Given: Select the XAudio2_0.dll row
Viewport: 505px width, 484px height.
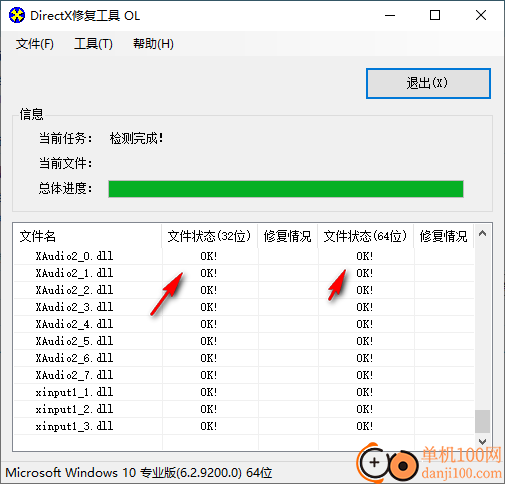Looking at the screenshot, I should pyautogui.click(x=244, y=256).
